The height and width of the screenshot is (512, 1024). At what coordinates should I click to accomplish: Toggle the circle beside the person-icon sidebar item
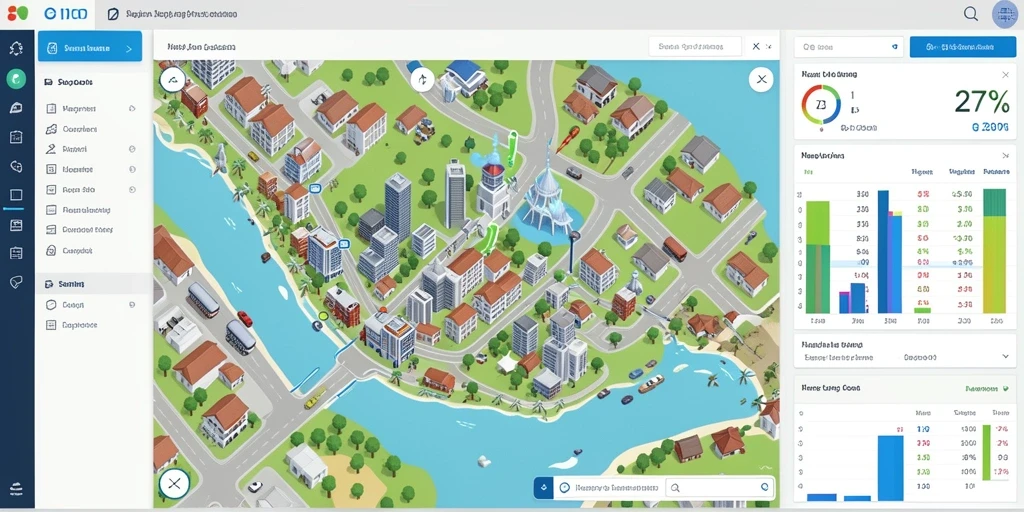(132, 149)
